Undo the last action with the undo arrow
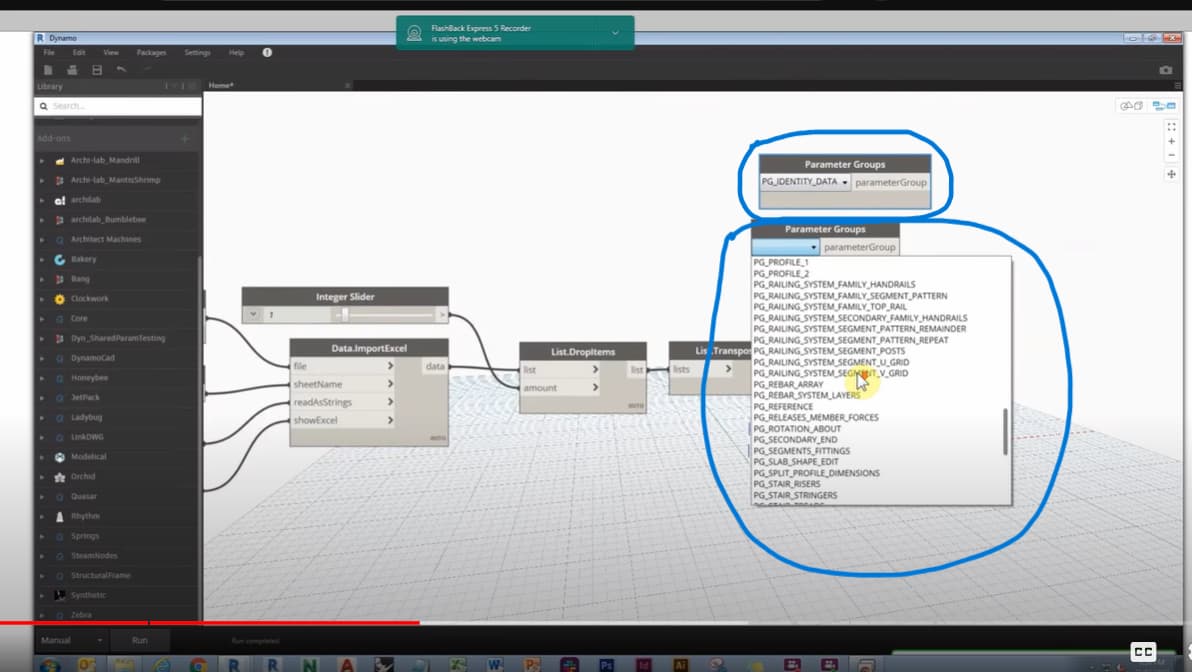The width and height of the screenshot is (1192, 672). [120, 69]
